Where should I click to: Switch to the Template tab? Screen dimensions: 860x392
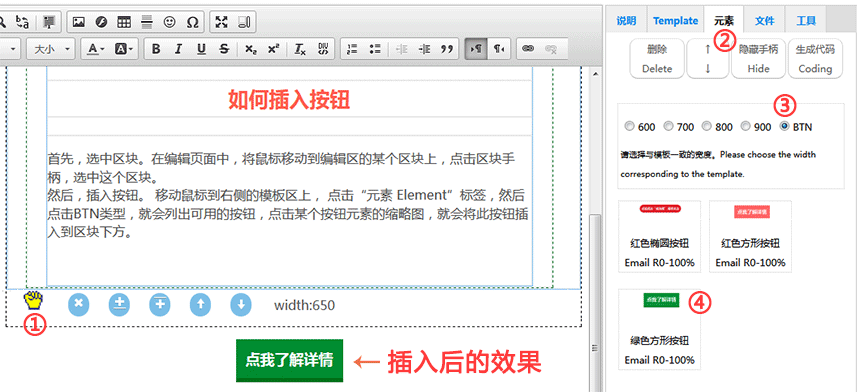point(675,21)
